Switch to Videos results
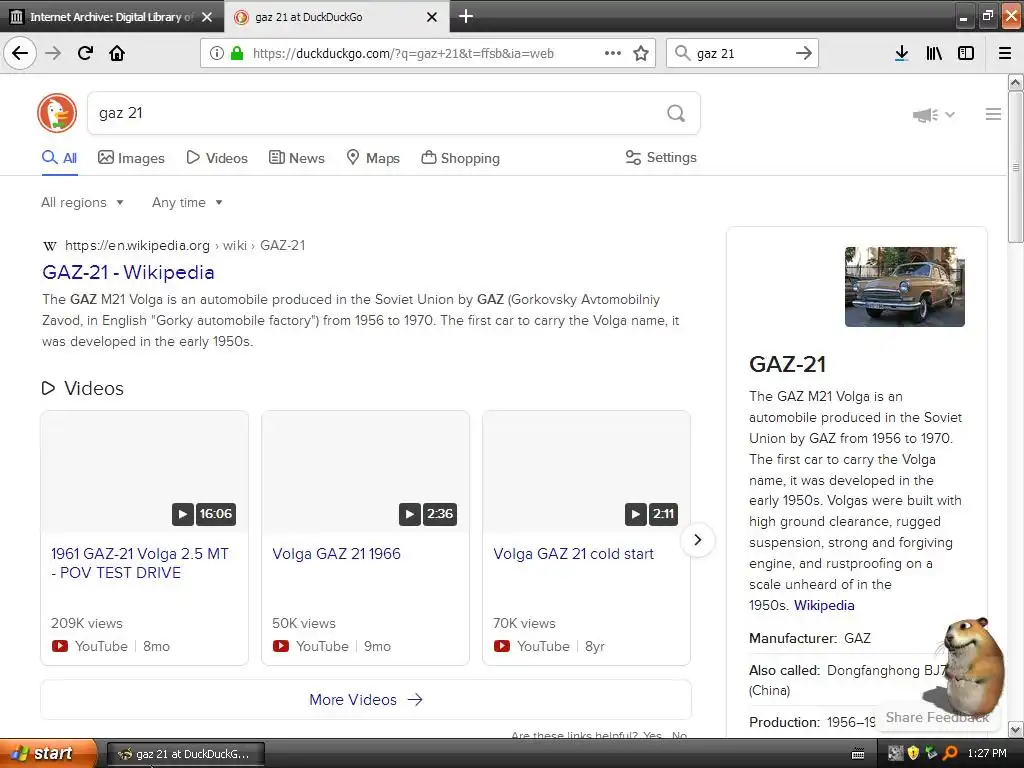Viewport: 1024px width, 768px height. tap(217, 158)
